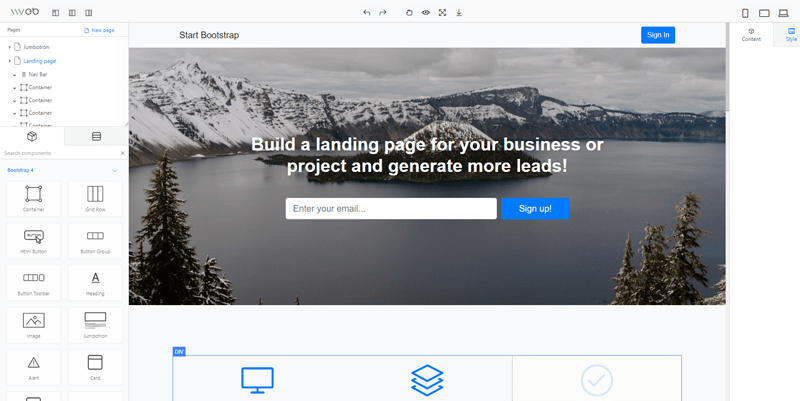This screenshot has height=401, width=800.
Task: Switch to mobile viewport
Action: 745,13
